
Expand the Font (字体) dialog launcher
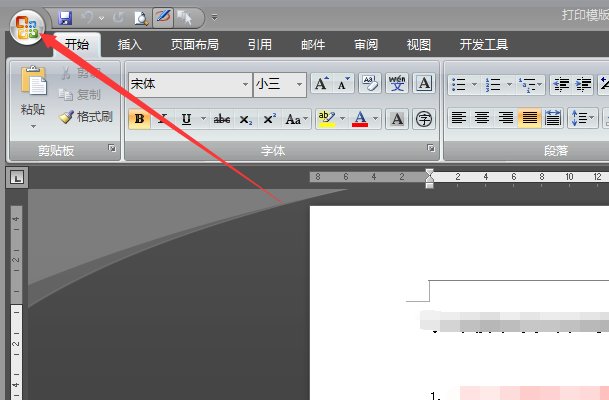(x=431, y=149)
